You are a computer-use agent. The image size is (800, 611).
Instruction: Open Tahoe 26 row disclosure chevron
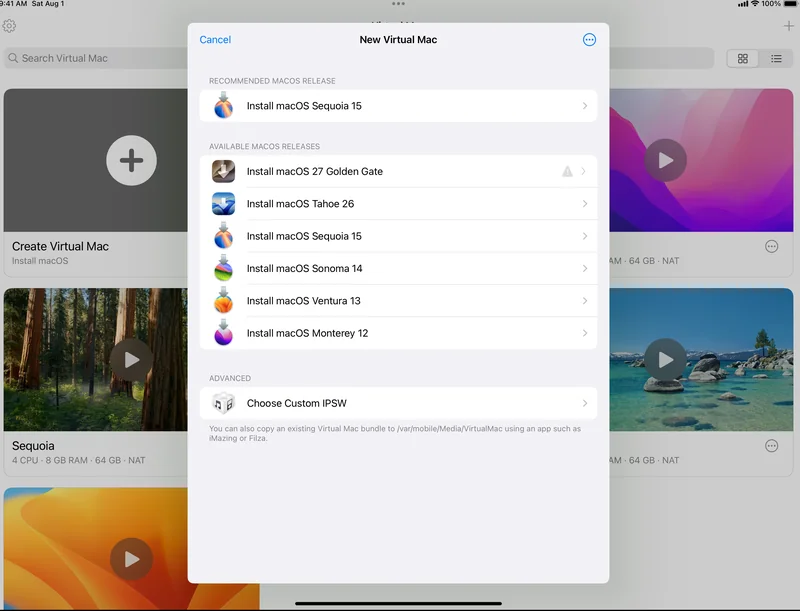(x=585, y=204)
